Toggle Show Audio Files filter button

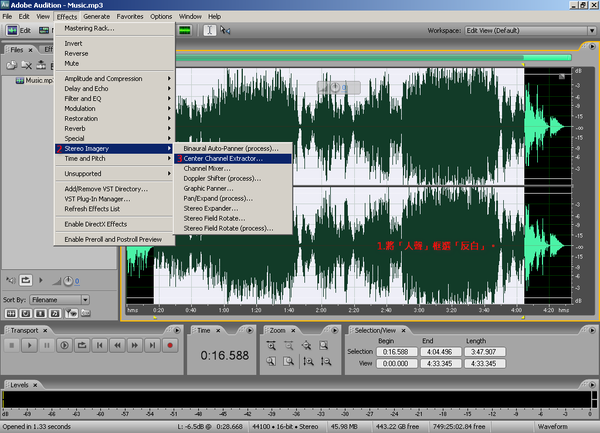tap(11, 314)
